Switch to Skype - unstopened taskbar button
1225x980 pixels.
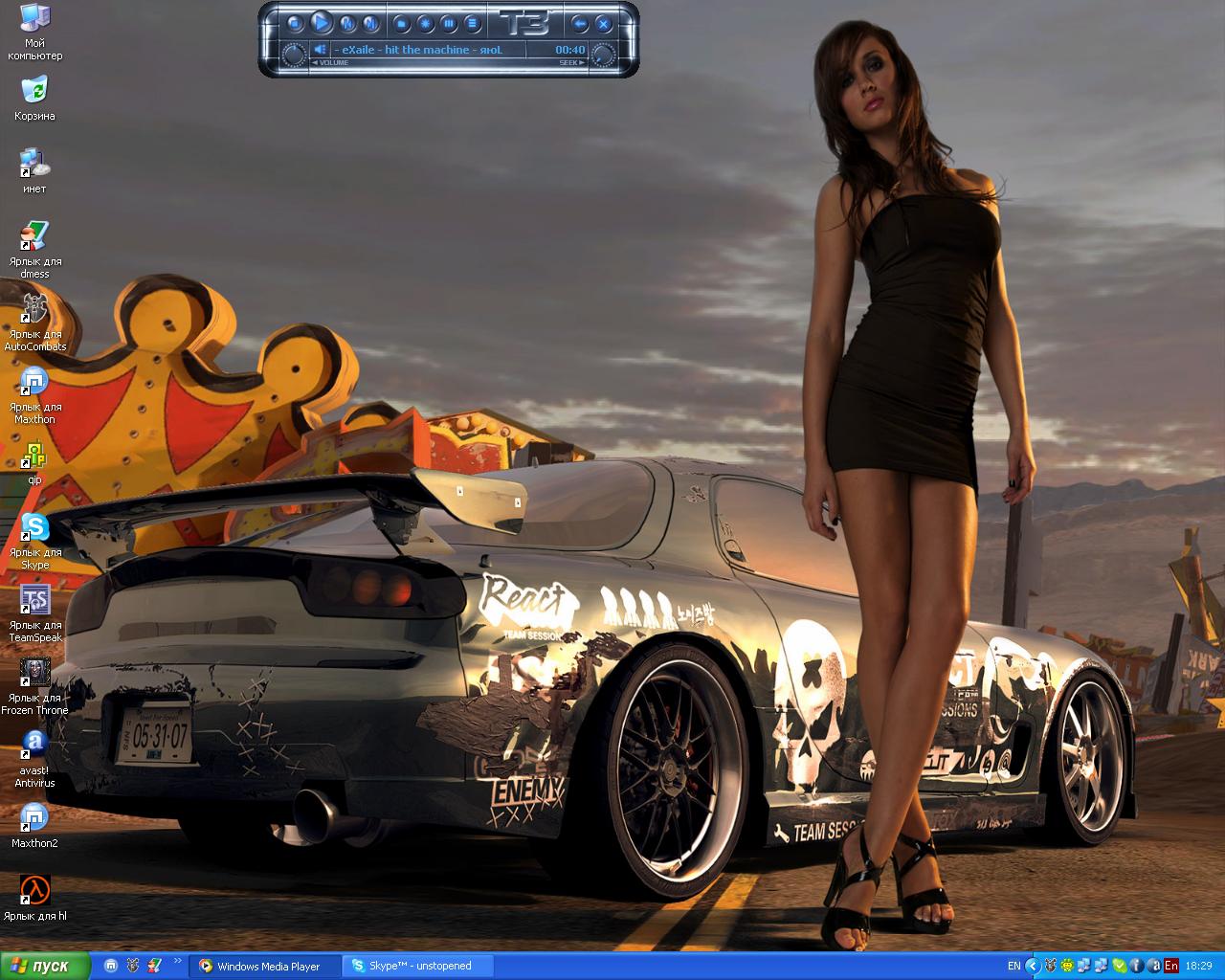point(420,966)
